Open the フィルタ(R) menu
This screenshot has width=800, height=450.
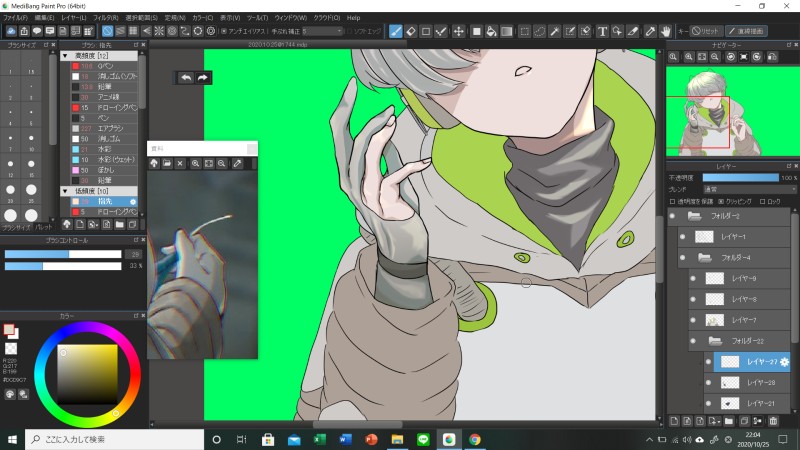(106, 18)
